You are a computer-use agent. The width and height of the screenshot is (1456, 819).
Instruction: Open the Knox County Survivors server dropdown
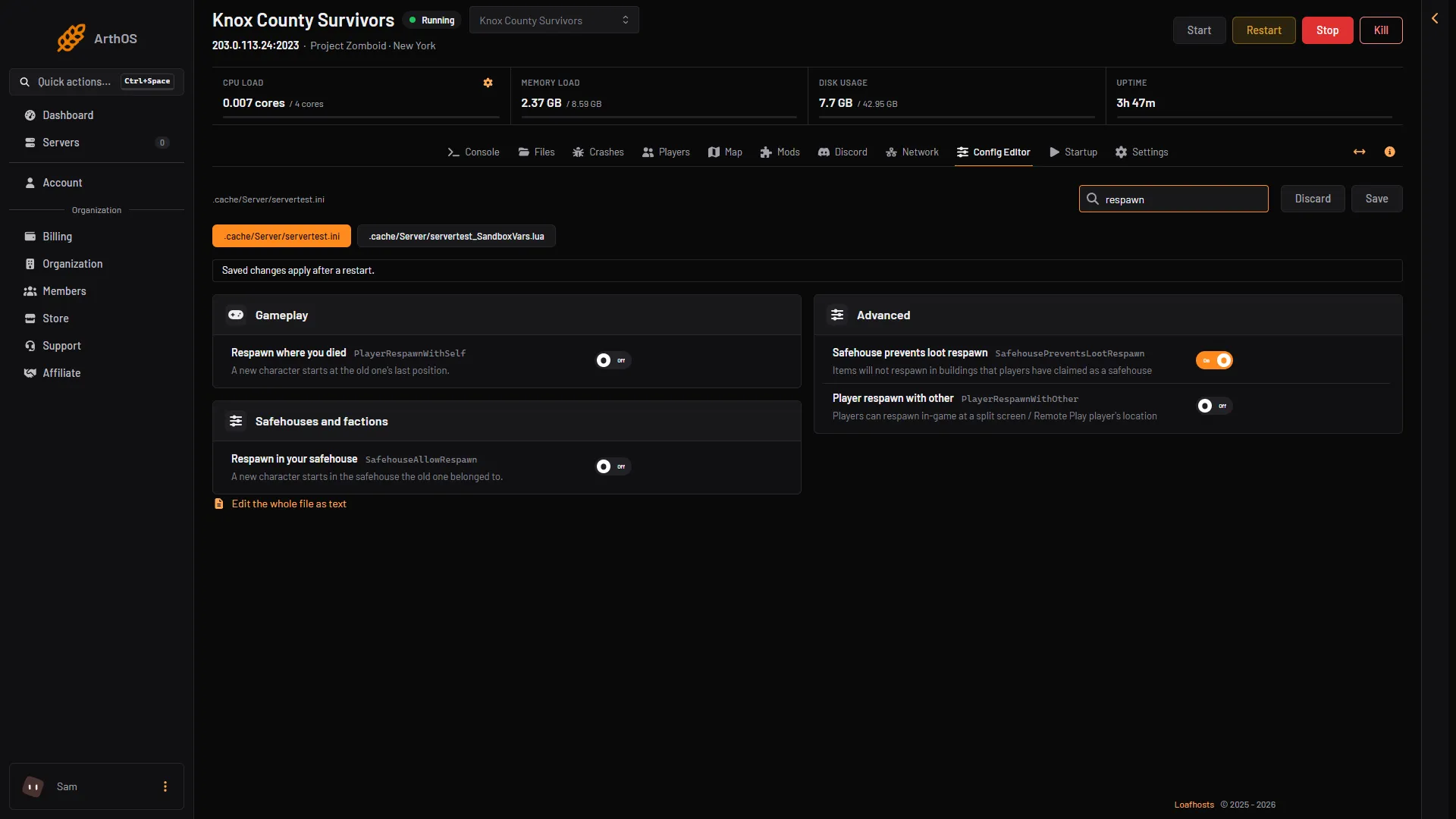pos(554,20)
